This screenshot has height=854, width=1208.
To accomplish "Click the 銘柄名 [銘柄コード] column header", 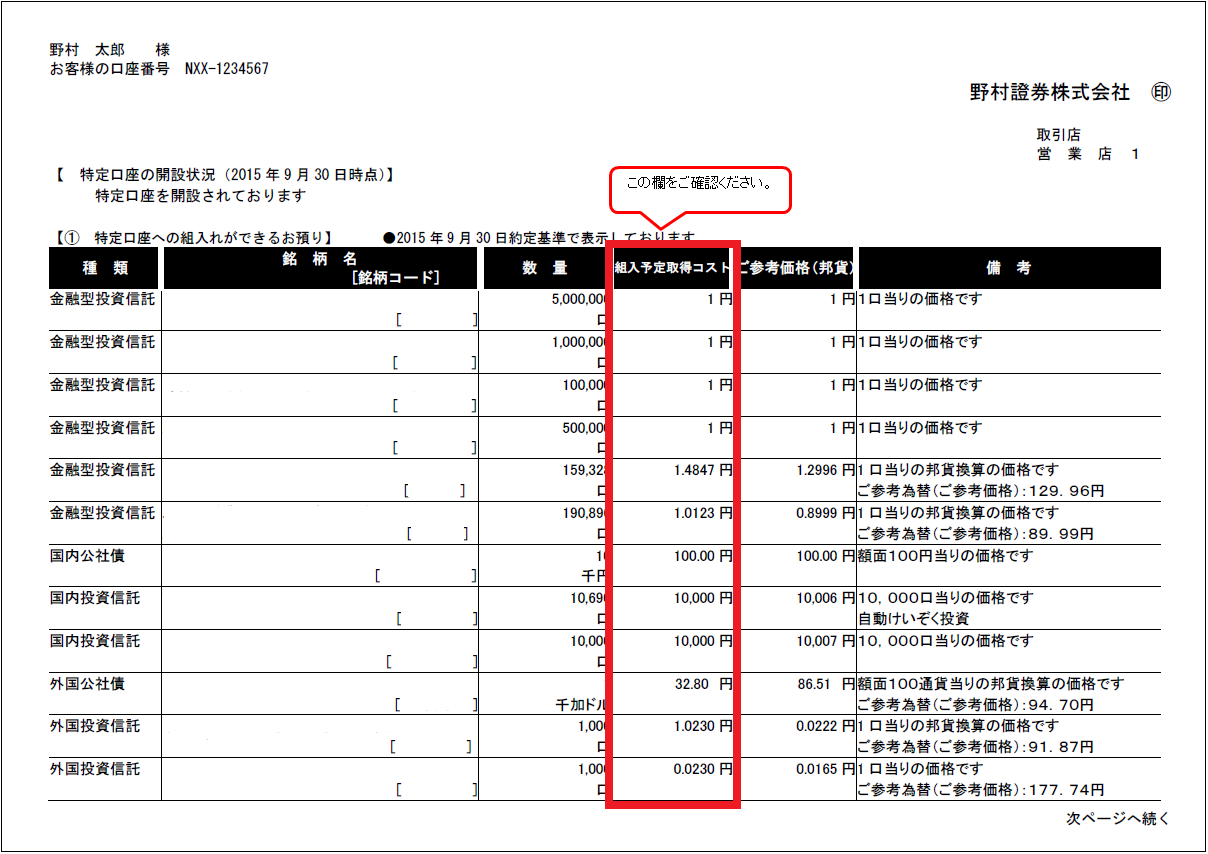I will [x=320, y=268].
